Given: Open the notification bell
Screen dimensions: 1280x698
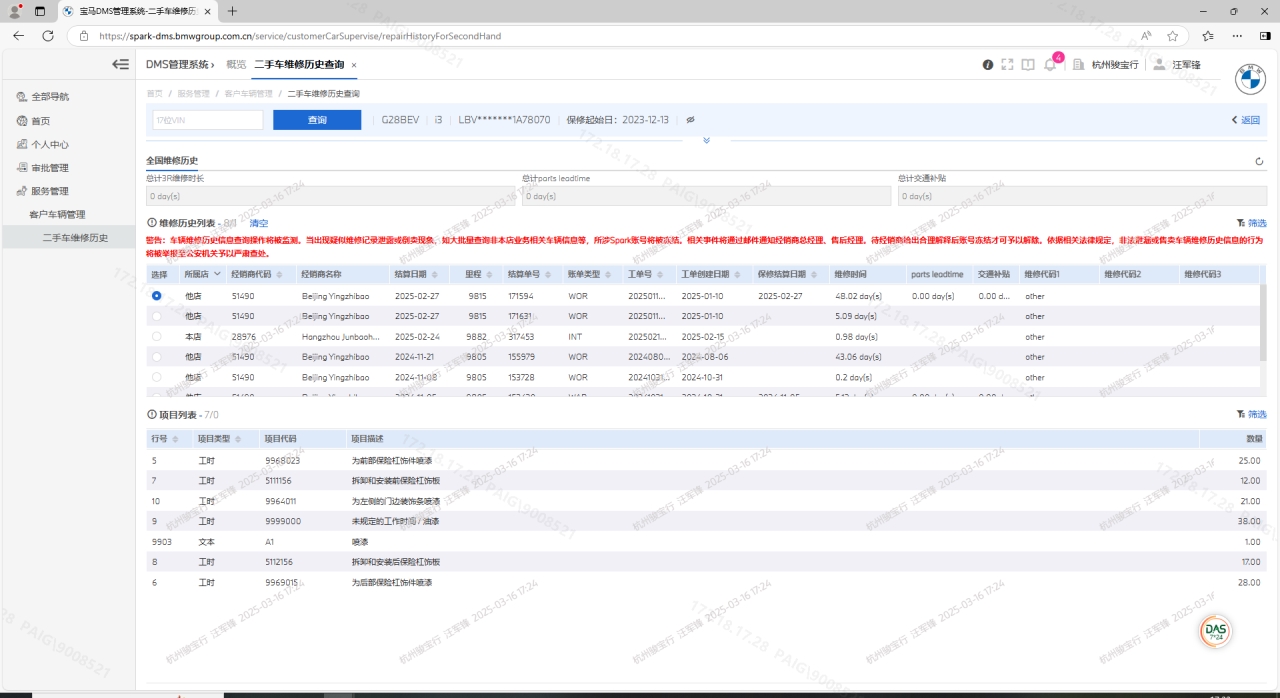Looking at the screenshot, I should coord(1050,65).
